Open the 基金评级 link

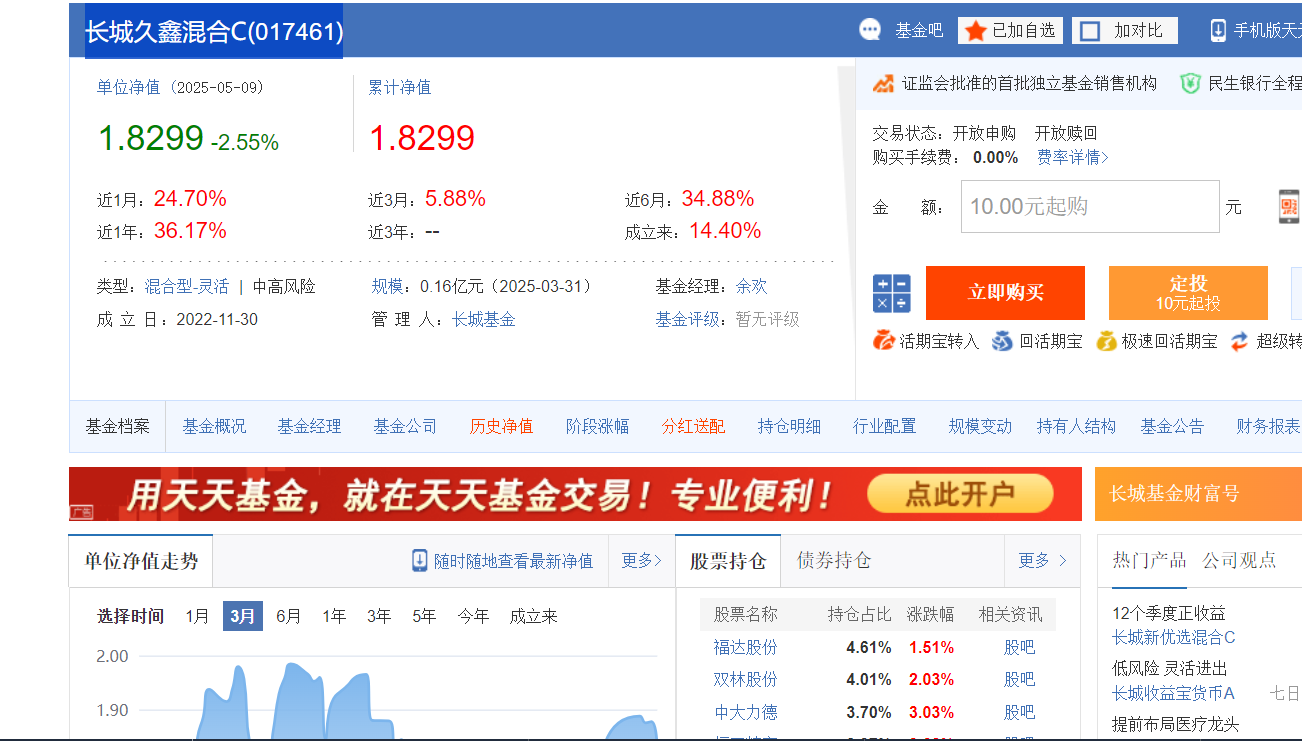pyautogui.click(x=687, y=319)
